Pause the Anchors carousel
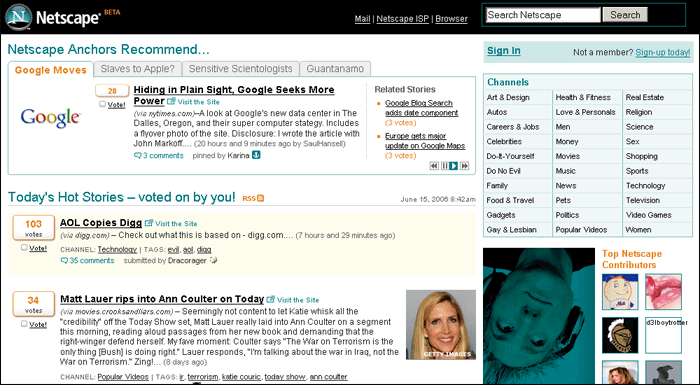This screenshot has width=700, height=385. point(445,166)
